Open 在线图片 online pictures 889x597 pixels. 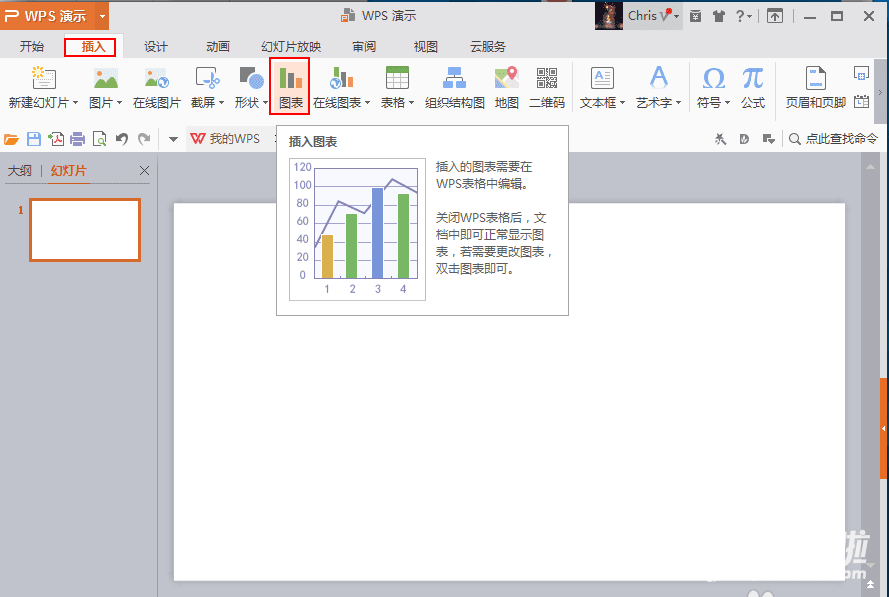(156, 86)
